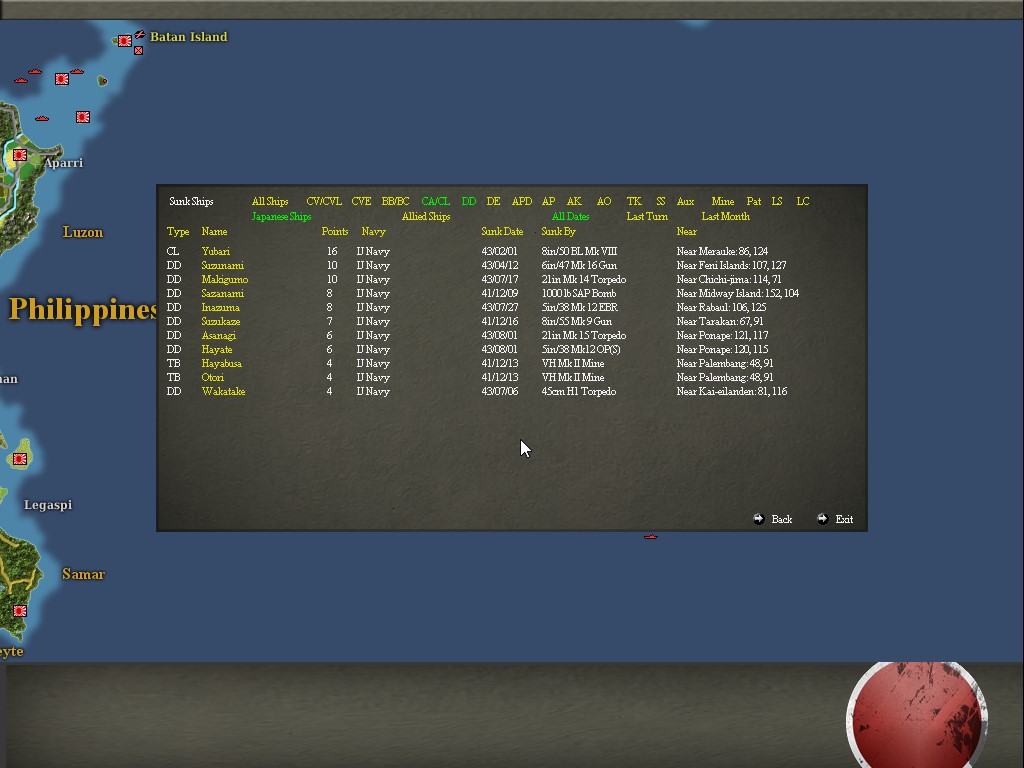Screen dimensions: 1024x768
Task: Open ship Suzunami details
Action: coord(223,265)
